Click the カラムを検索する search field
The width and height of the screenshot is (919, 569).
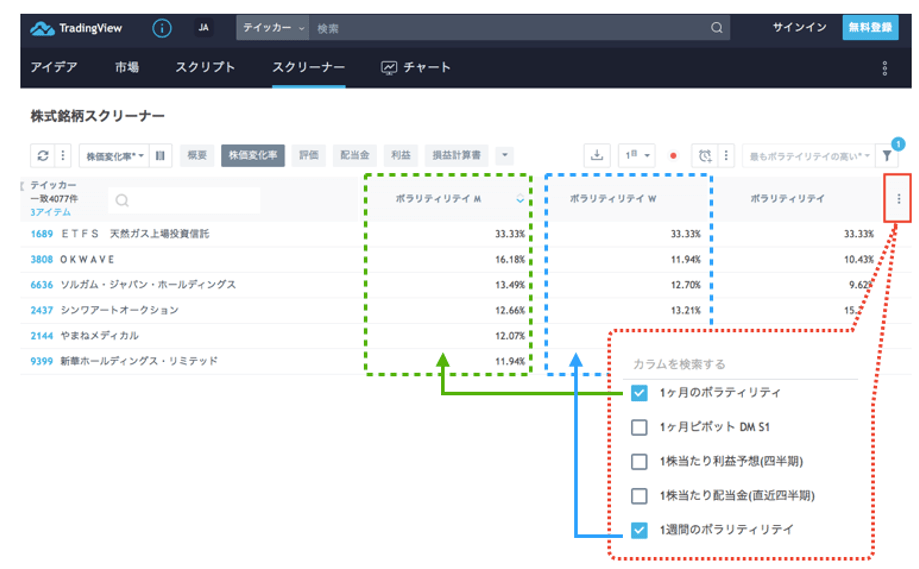742,364
